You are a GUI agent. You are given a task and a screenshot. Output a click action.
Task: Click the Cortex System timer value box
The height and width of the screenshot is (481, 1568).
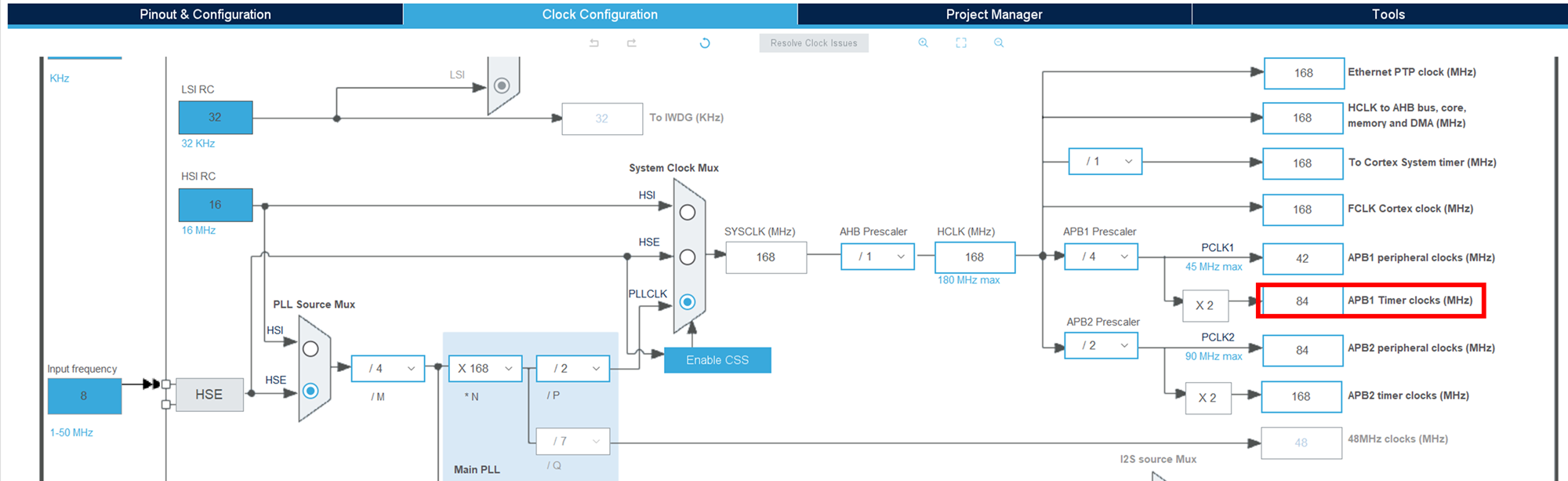(x=1303, y=163)
